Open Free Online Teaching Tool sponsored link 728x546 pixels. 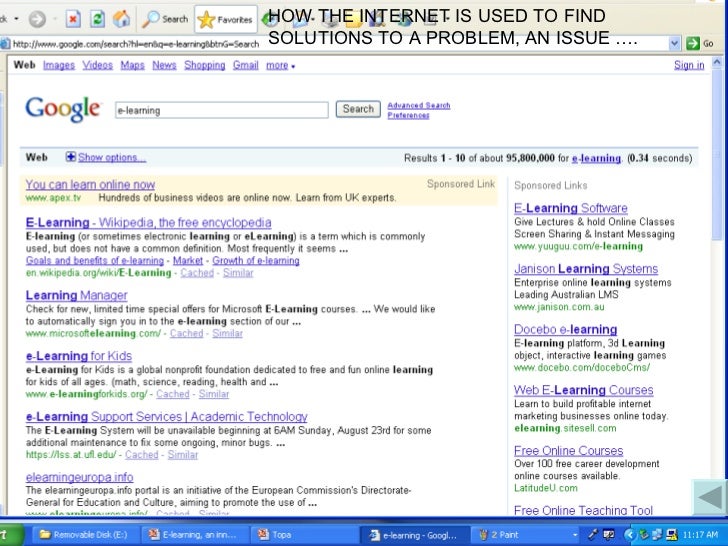click(x=583, y=510)
